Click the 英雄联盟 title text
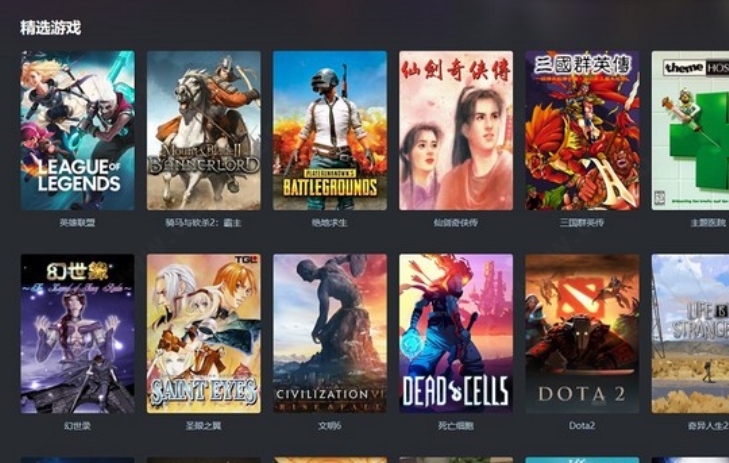The image size is (729, 463). 77,223
